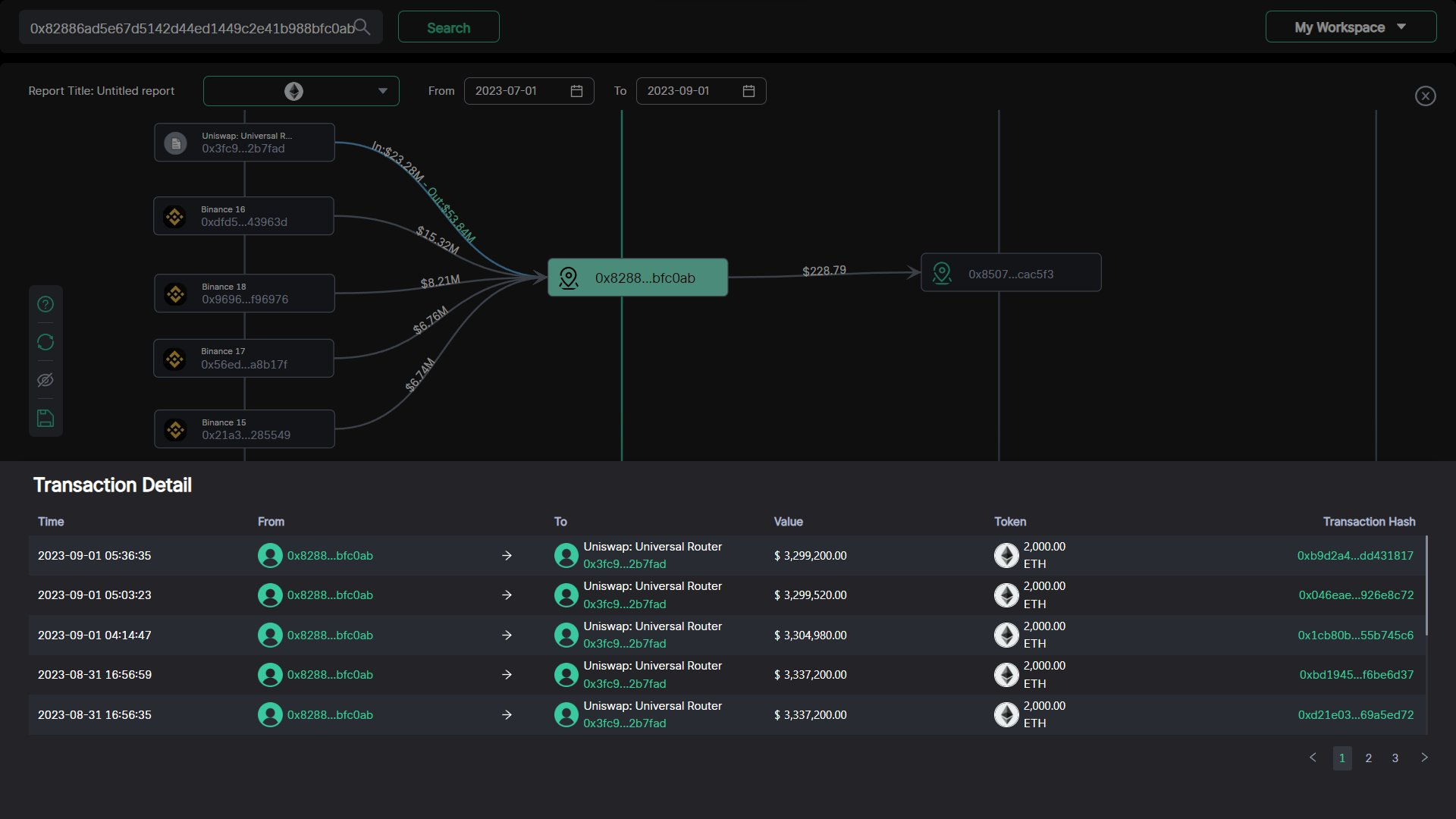Click the transaction table scrollbar
The height and width of the screenshot is (819, 1456).
[1426, 585]
